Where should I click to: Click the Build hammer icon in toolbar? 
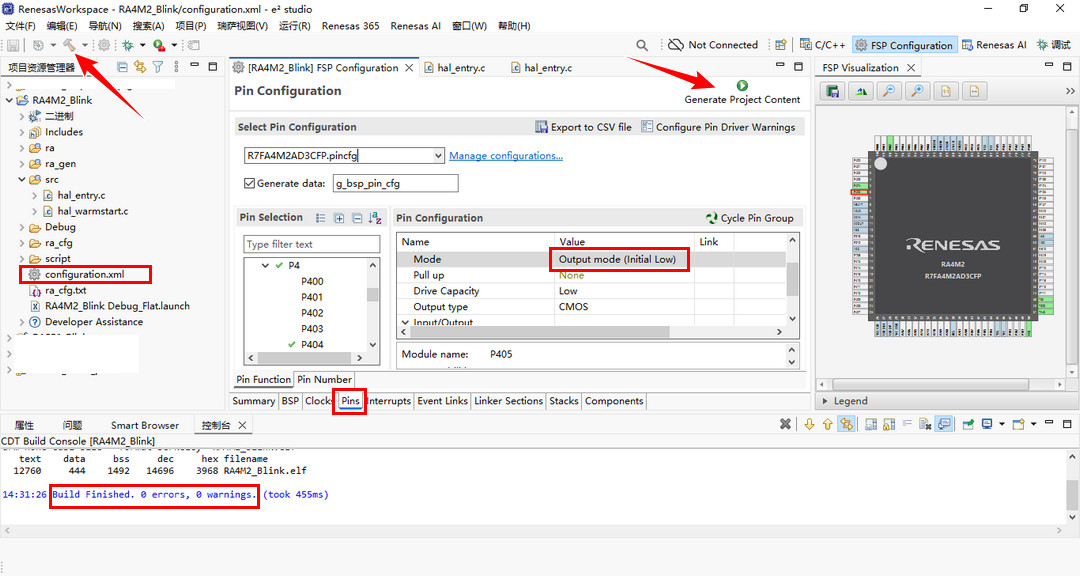(70, 45)
